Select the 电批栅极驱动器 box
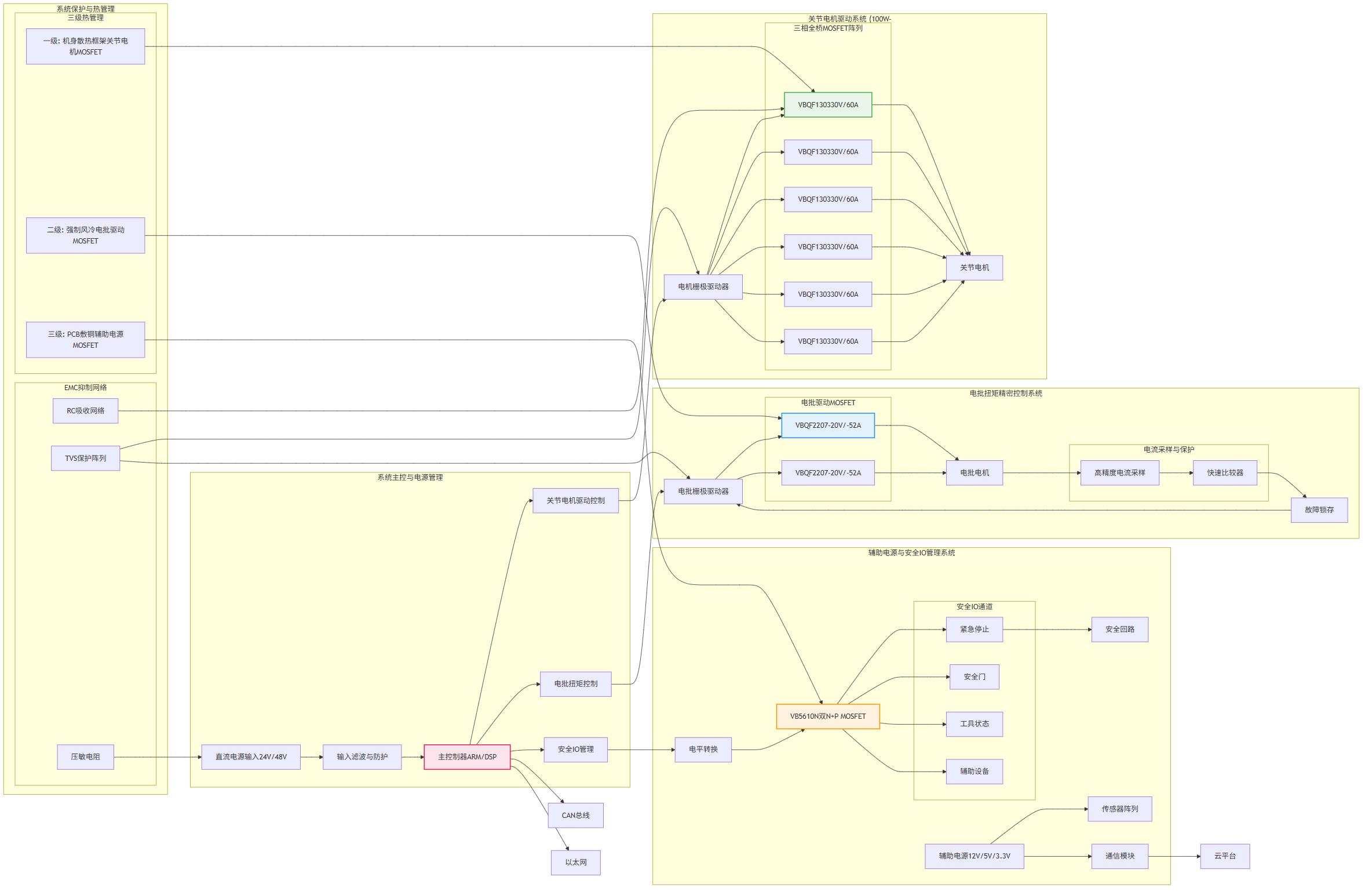 (x=702, y=491)
